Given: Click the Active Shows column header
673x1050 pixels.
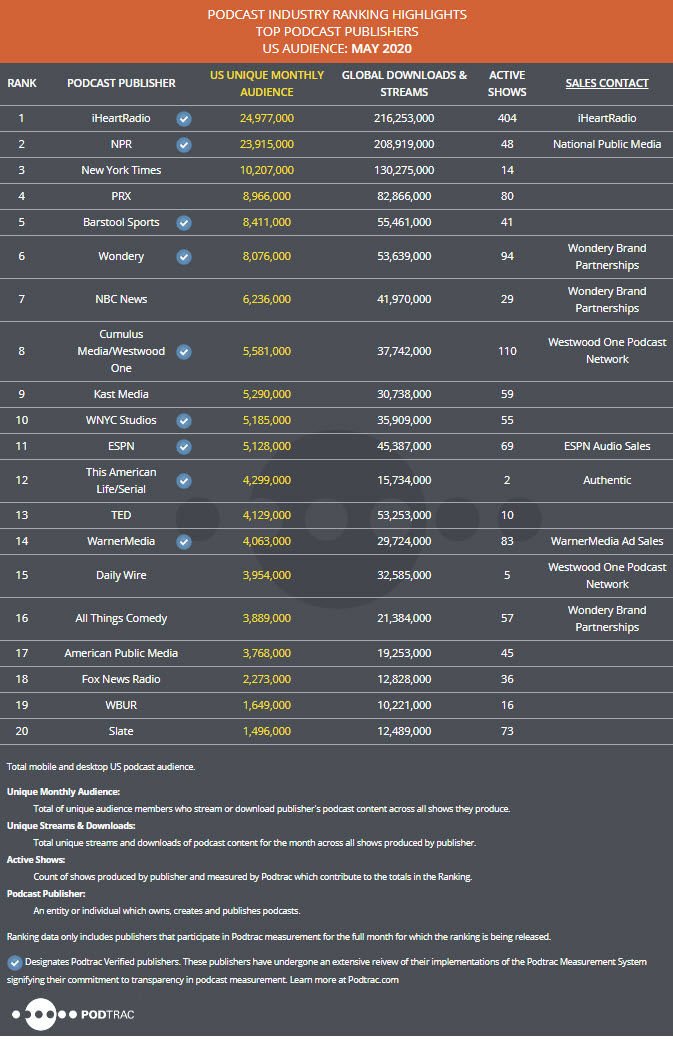Looking at the screenshot, I should click(507, 84).
